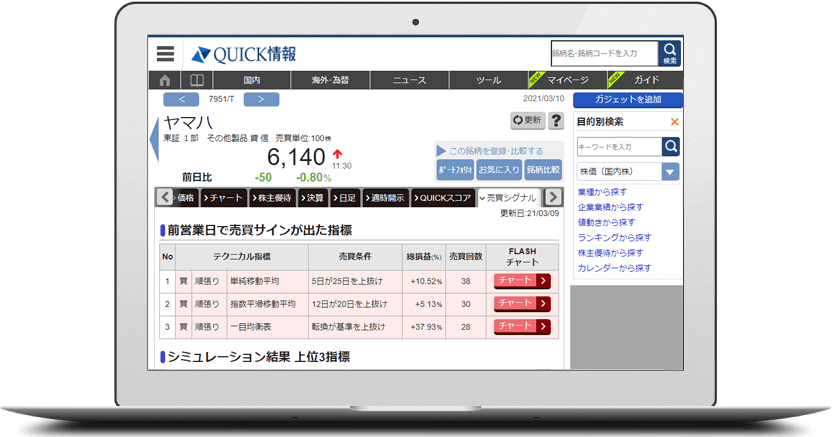
Task: Click the keyword search magnifier icon
Action: [671, 147]
